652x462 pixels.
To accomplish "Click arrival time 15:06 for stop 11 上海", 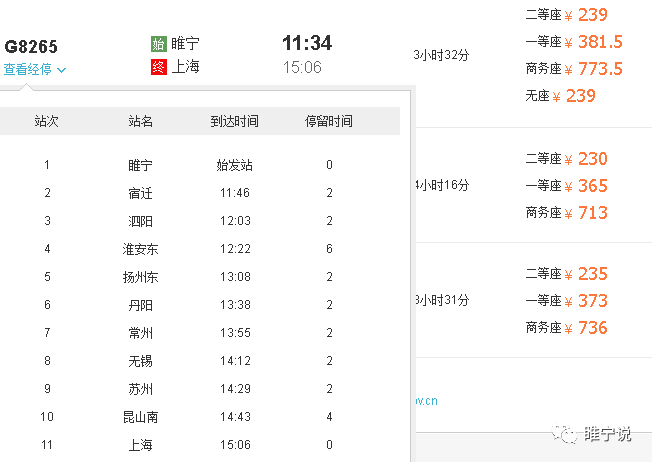I will coord(235,445).
